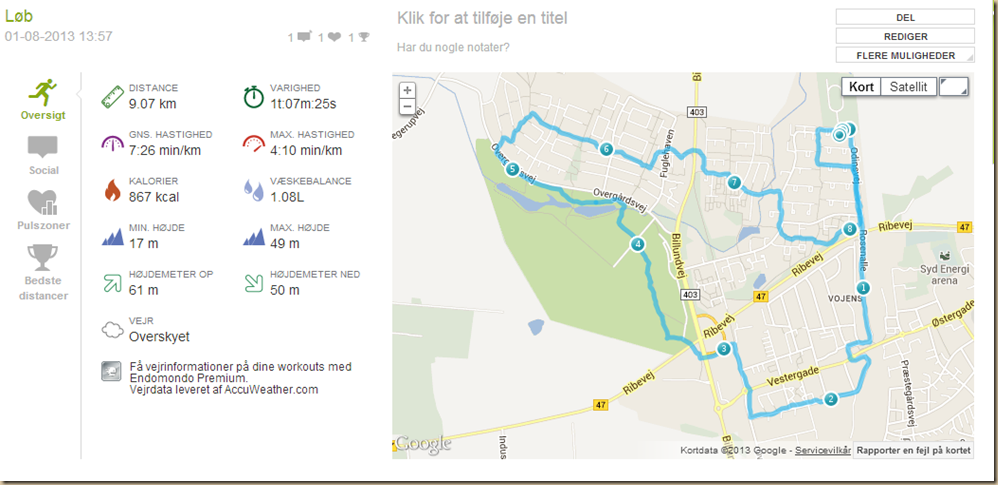Click the DEL share button
The height and width of the screenshot is (485, 998).
click(x=905, y=17)
